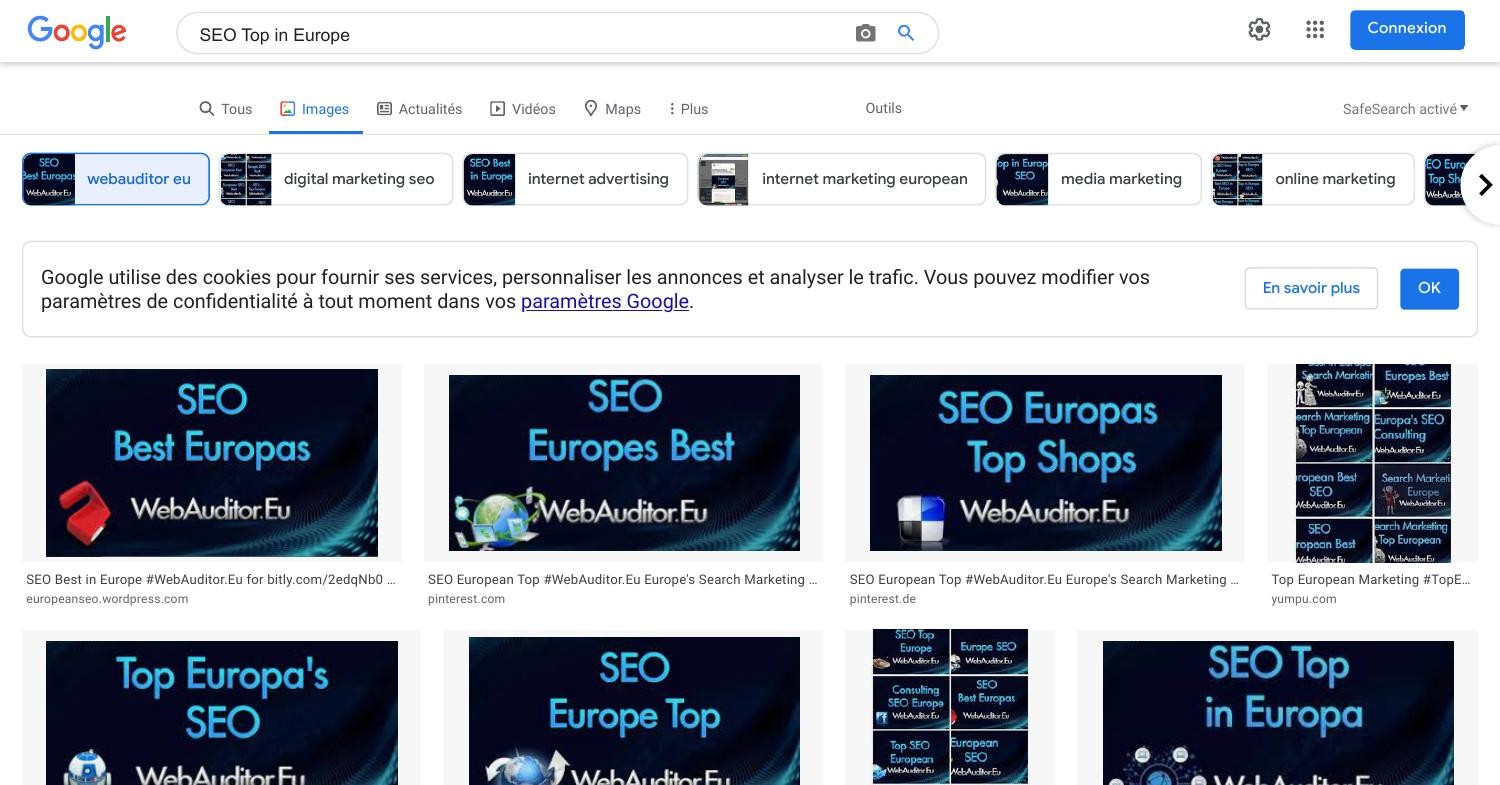Viewport: 1500px width, 785px height.
Task: Click the play icon beside Vidéos
Action: click(x=498, y=108)
